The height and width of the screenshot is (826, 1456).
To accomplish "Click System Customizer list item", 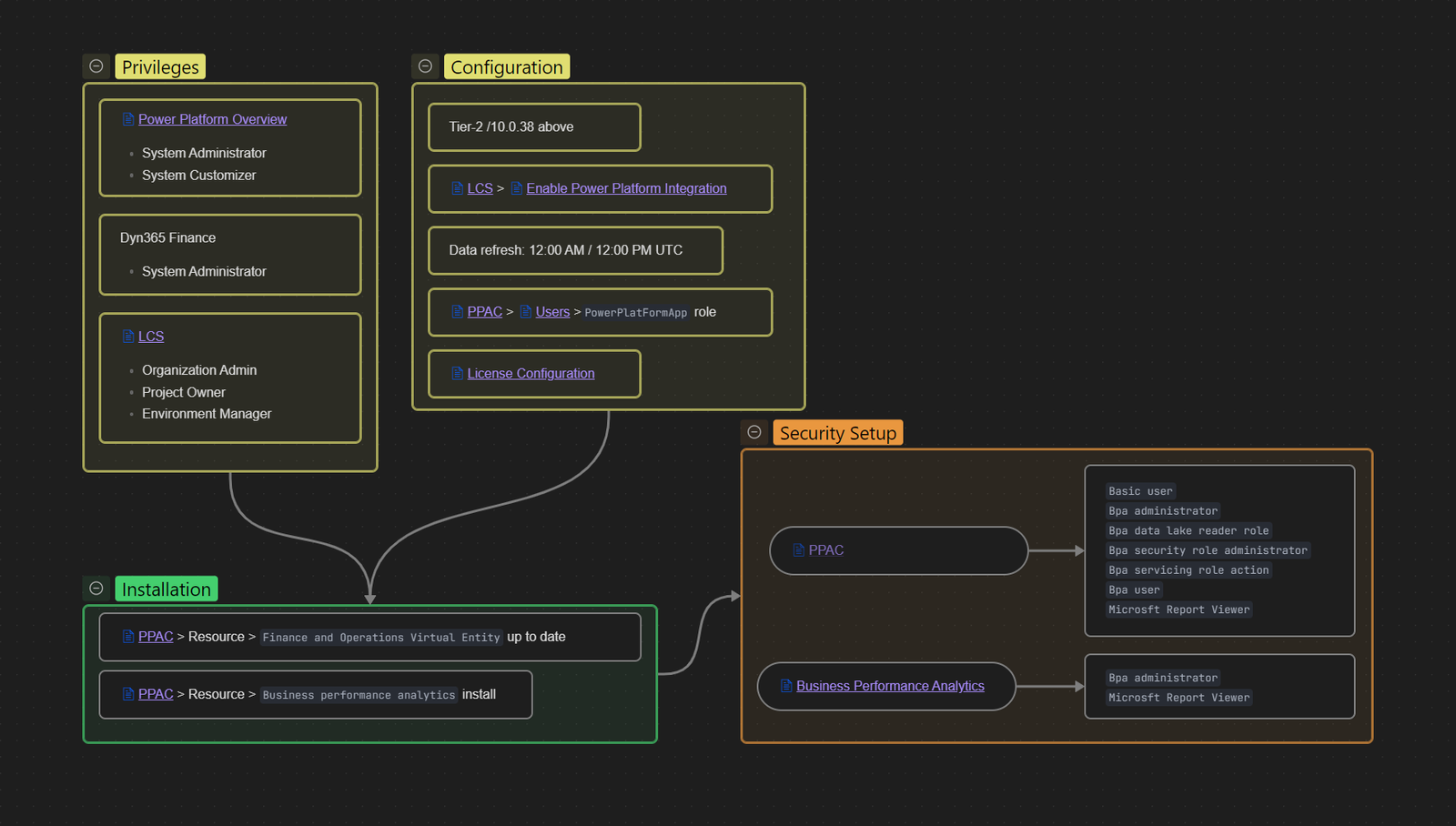I will (x=198, y=176).
